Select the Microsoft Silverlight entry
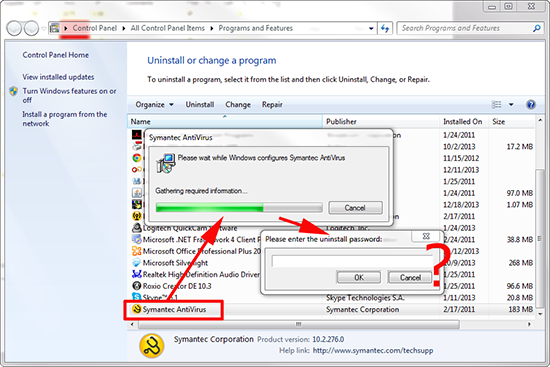The width and height of the screenshot is (550, 367). pyautogui.click(x=175, y=262)
